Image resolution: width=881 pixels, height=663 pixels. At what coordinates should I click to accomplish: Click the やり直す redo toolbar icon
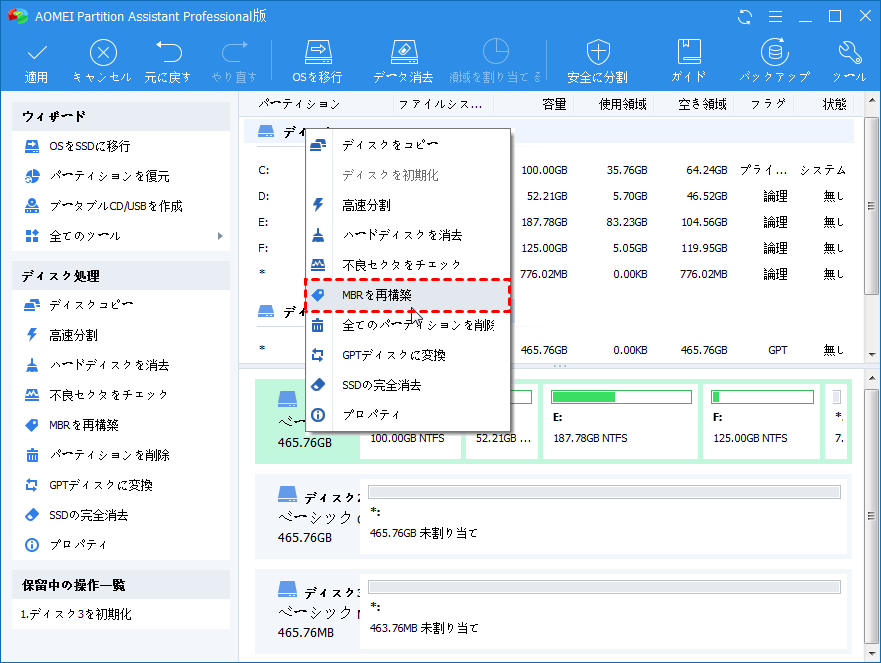pos(234,62)
